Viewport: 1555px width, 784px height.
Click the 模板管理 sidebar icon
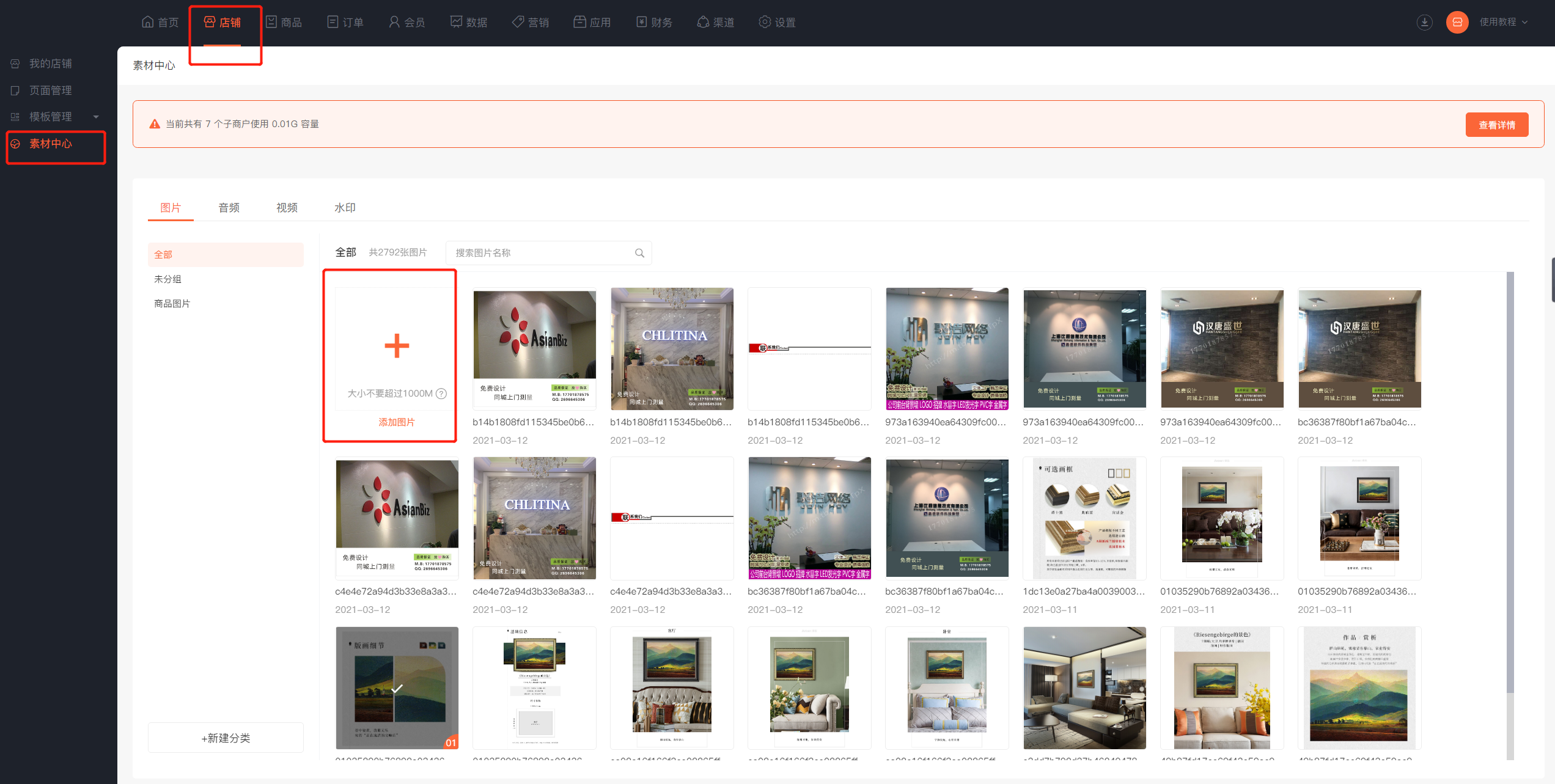15,117
